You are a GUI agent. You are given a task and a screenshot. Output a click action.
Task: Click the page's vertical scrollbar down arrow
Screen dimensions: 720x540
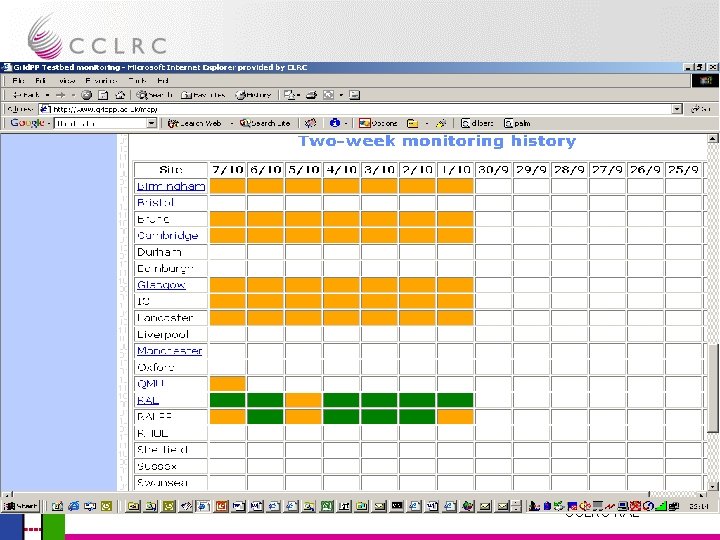pos(712,486)
